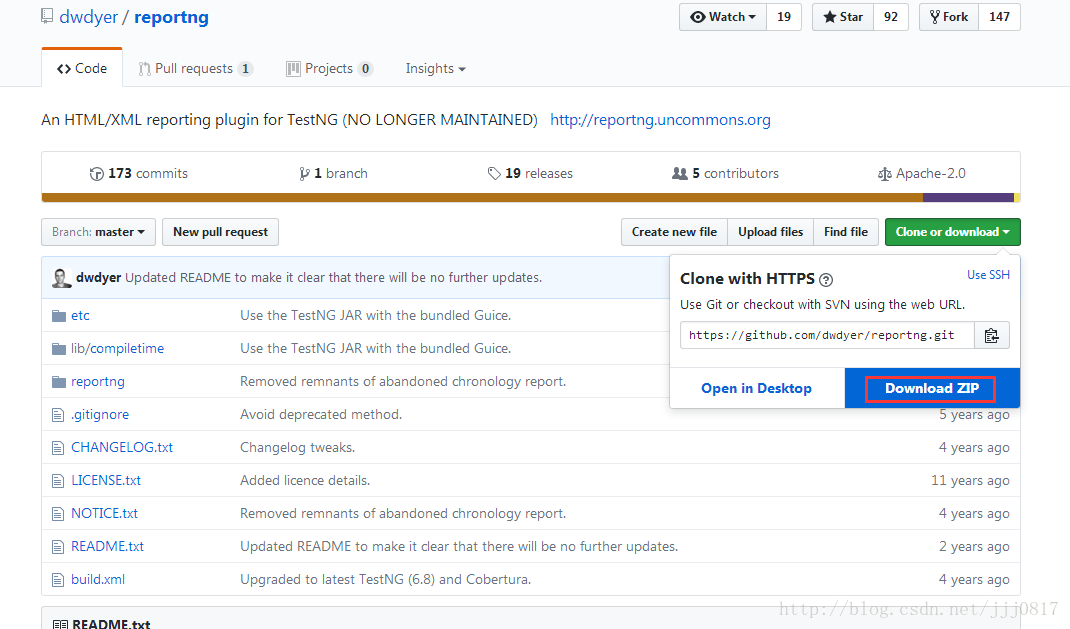Click the etc folder icon
Screen dimensions: 1070x629
(x=59, y=316)
